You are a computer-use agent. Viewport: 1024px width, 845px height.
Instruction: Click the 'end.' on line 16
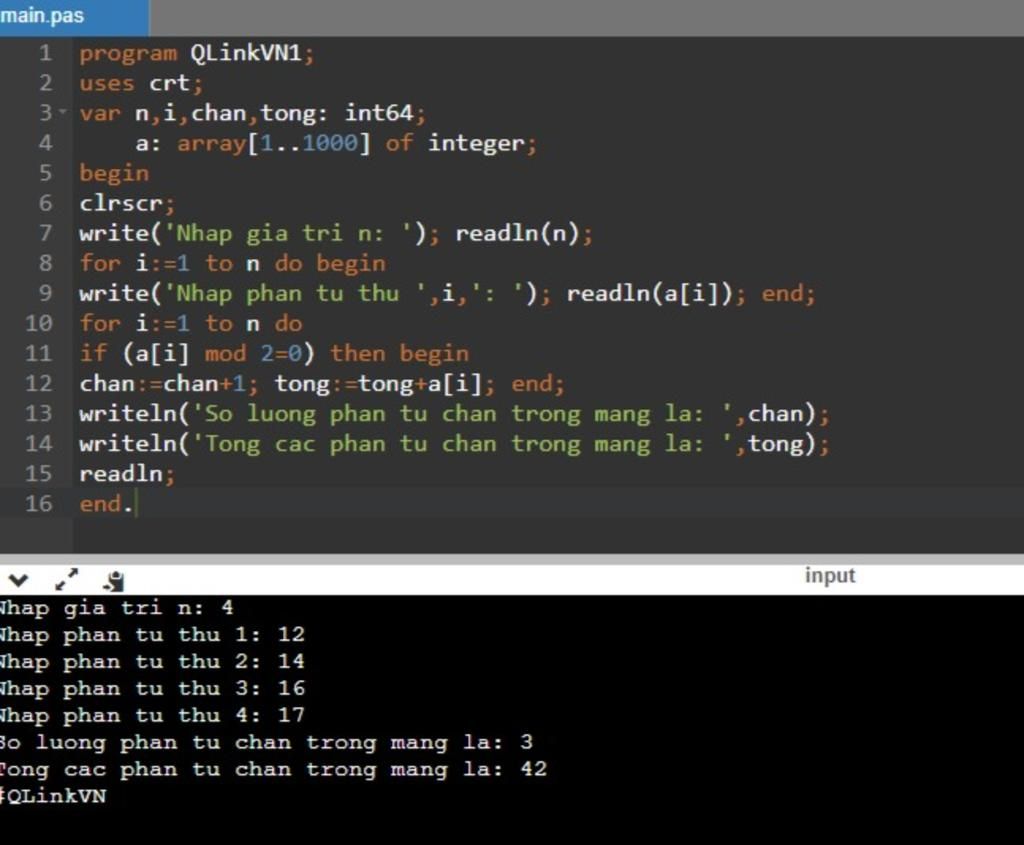click(x=106, y=503)
